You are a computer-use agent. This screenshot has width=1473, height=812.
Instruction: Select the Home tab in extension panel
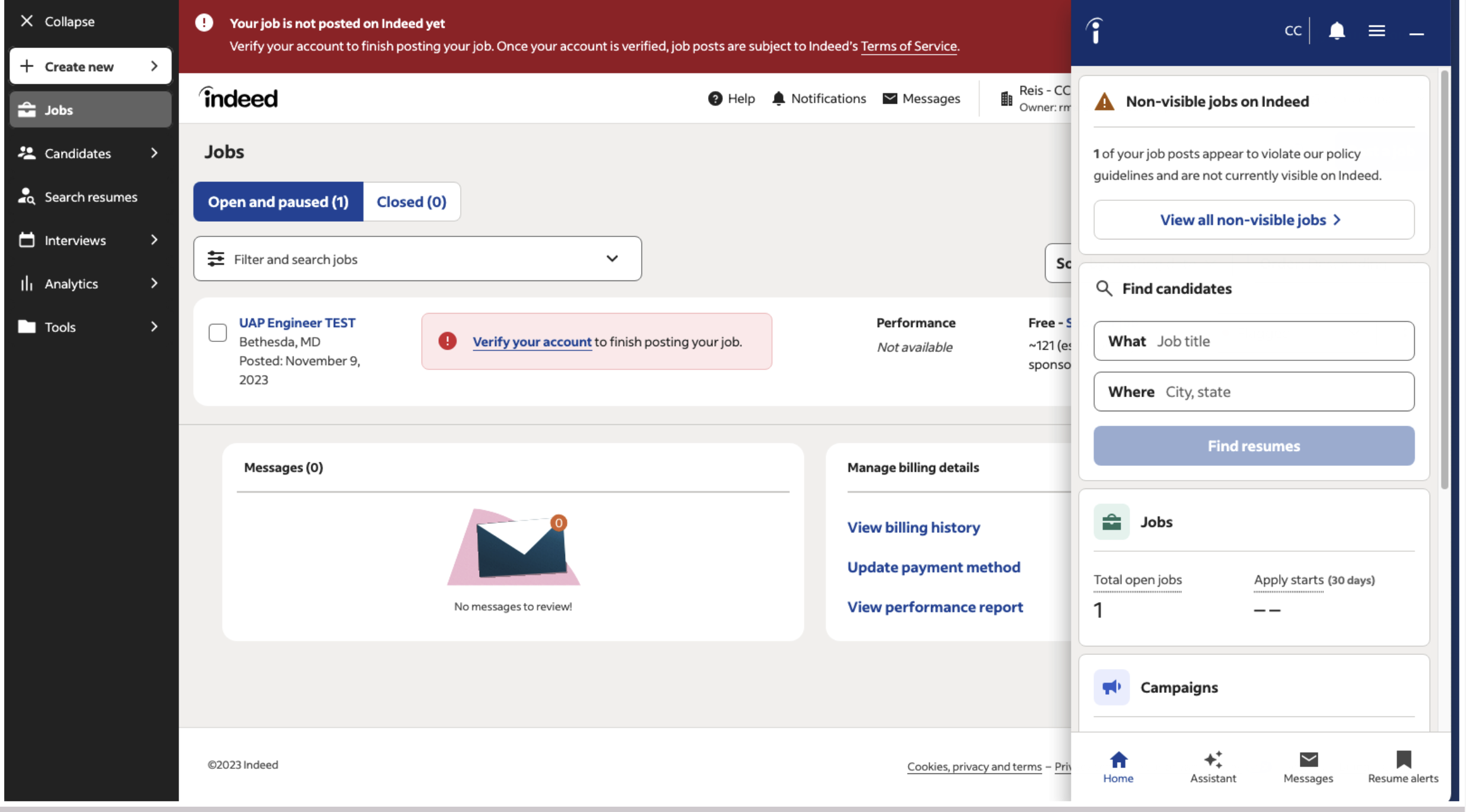coord(1118,767)
